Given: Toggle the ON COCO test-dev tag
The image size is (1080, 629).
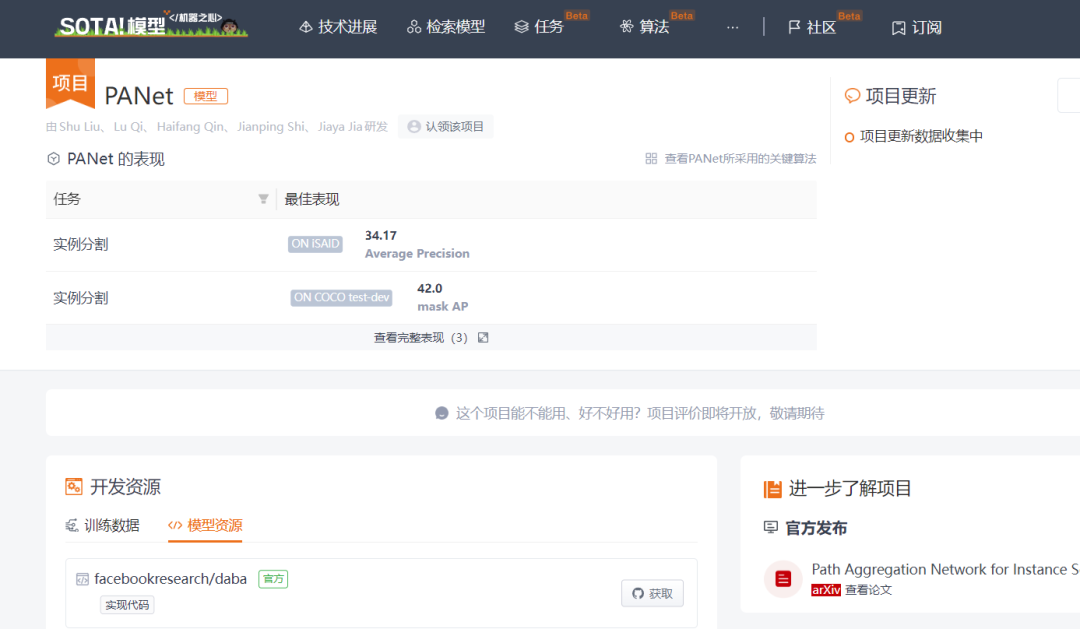Looking at the screenshot, I should (x=341, y=297).
